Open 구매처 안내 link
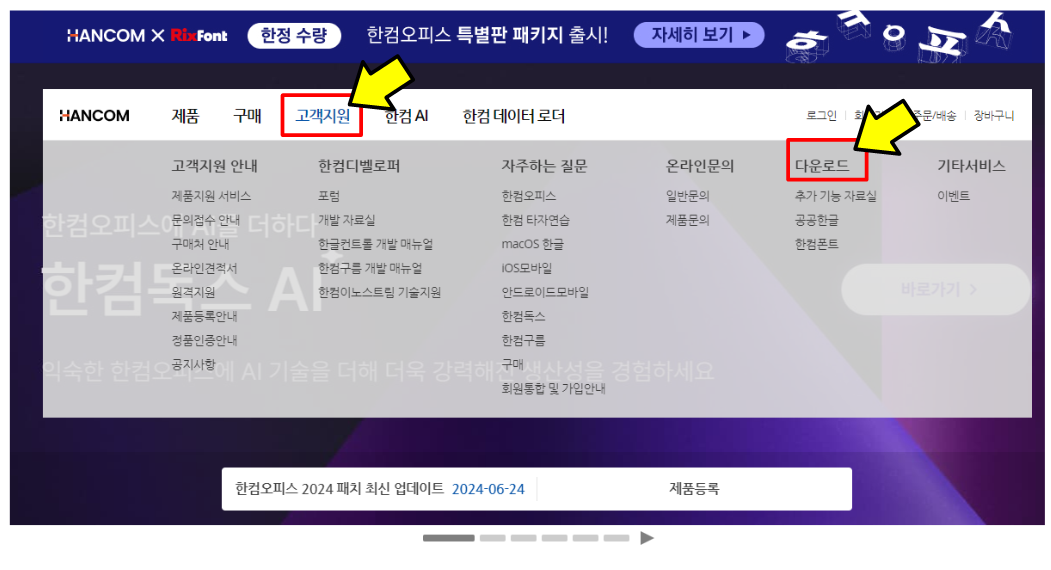Viewport: 1051px width, 570px height. point(200,244)
